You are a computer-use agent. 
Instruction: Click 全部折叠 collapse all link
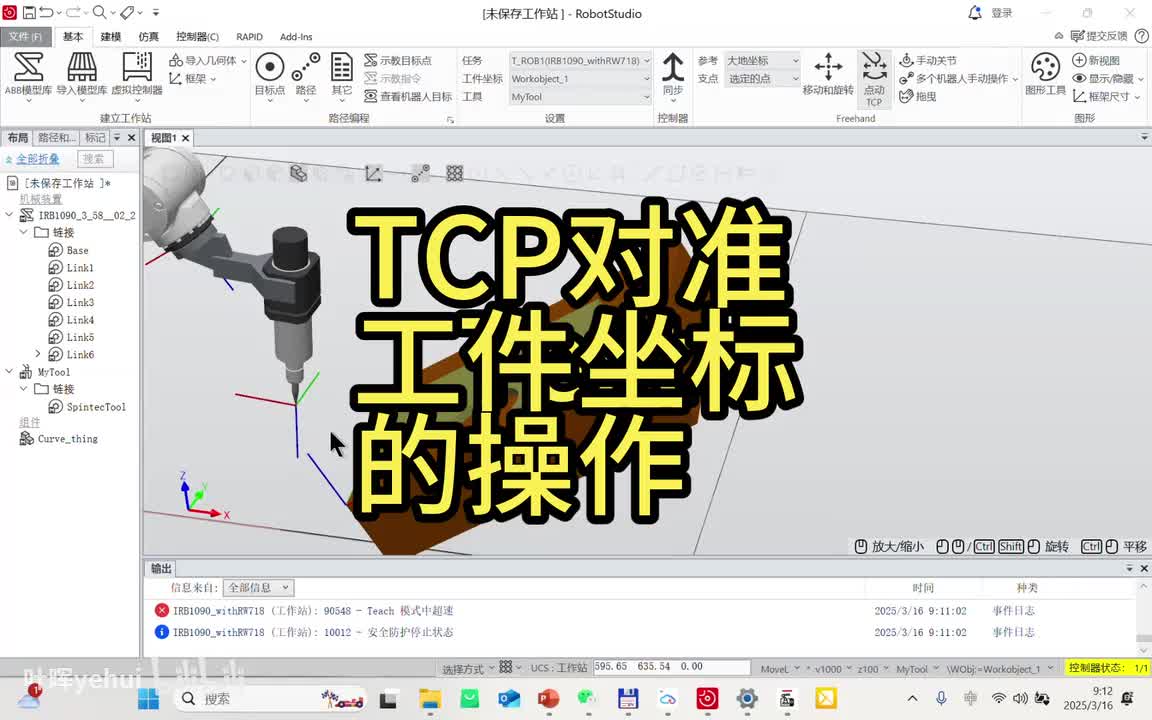click(x=37, y=159)
